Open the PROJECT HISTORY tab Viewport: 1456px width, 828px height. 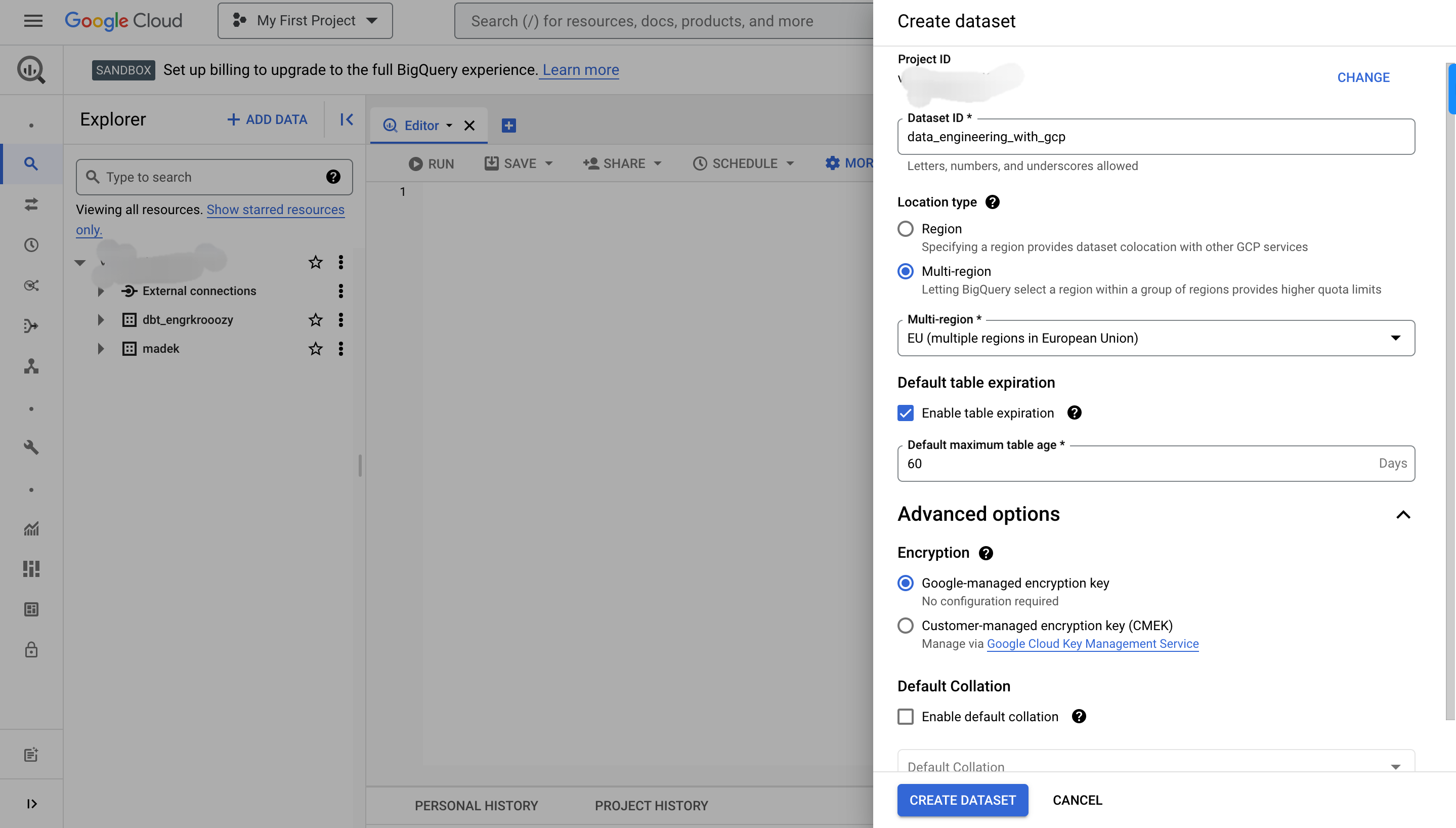pyautogui.click(x=651, y=805)
